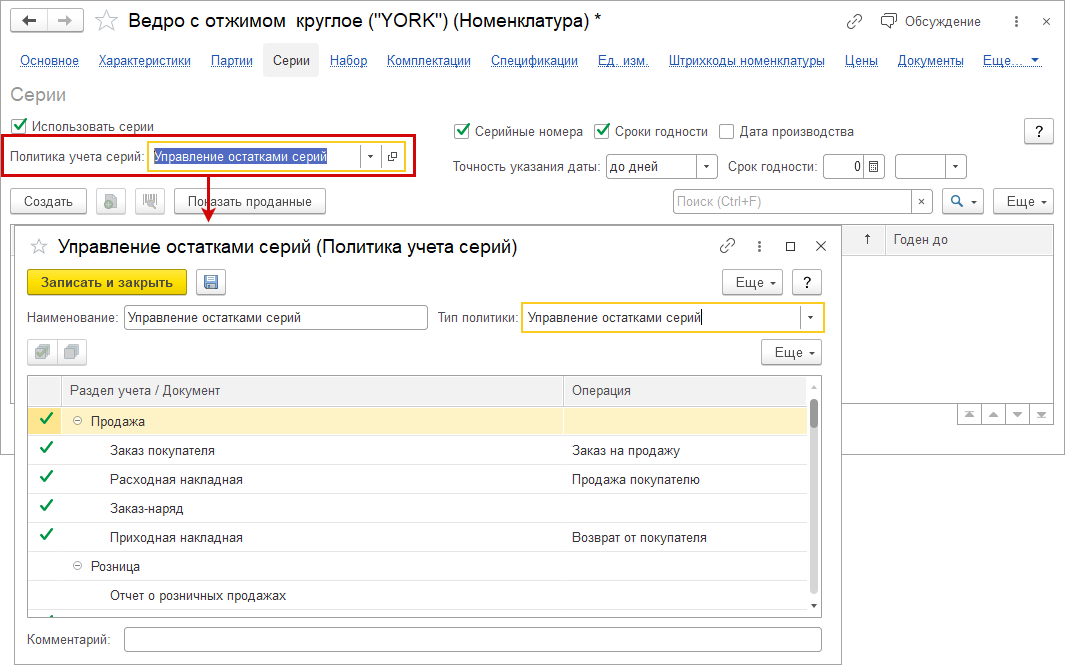Image resolution: width=1065 pixels, height=665 pixels.
Task: Switch to Партии tab
Action: 232,60
